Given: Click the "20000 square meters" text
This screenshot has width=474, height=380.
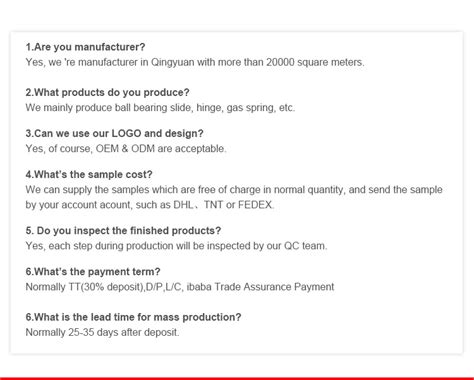Looking at the screenshot, I should [x=315, y=62].
